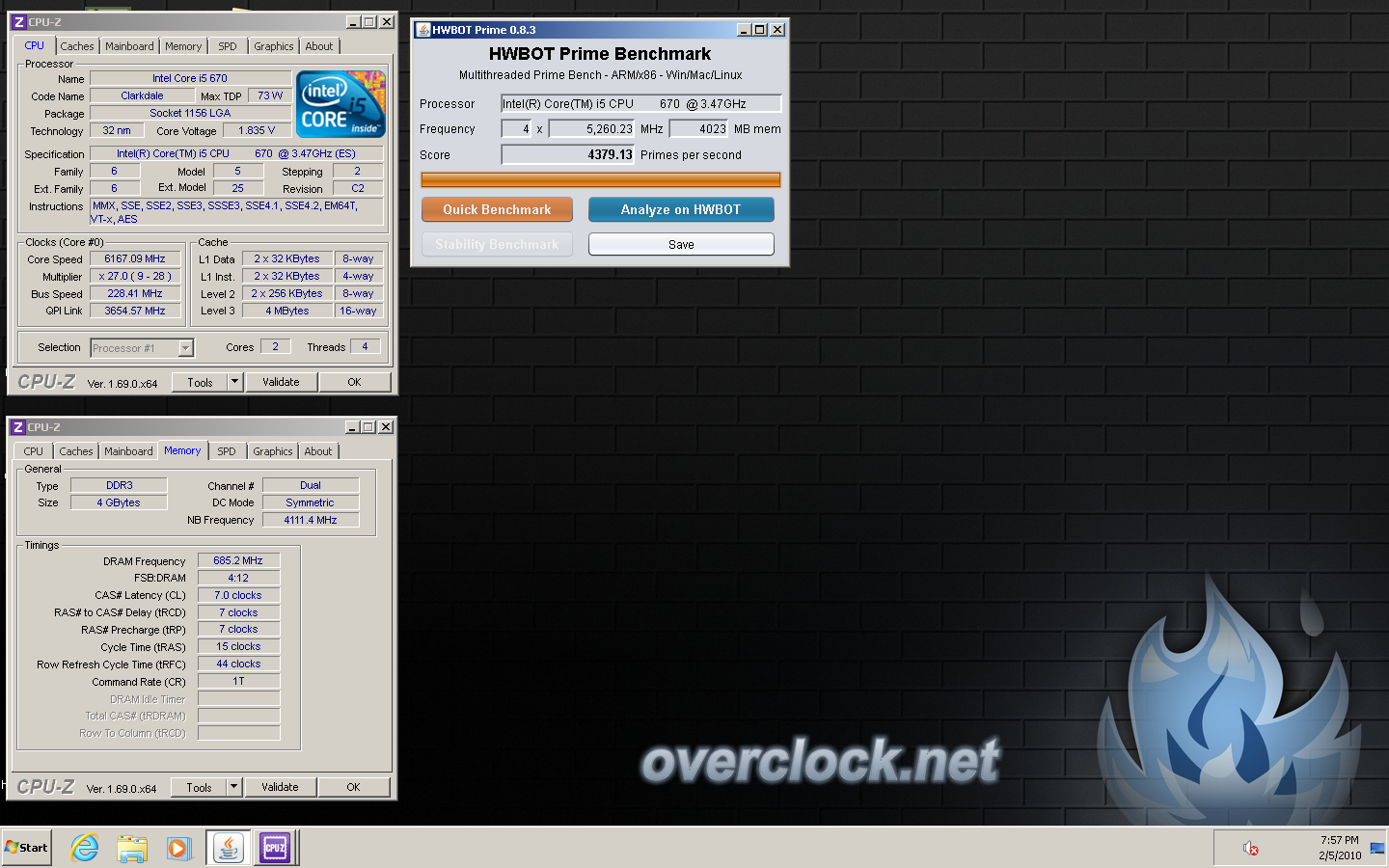Click Analyze on HWBOT button
This screenshot has height=868, width=1389.
coord(681,209)
